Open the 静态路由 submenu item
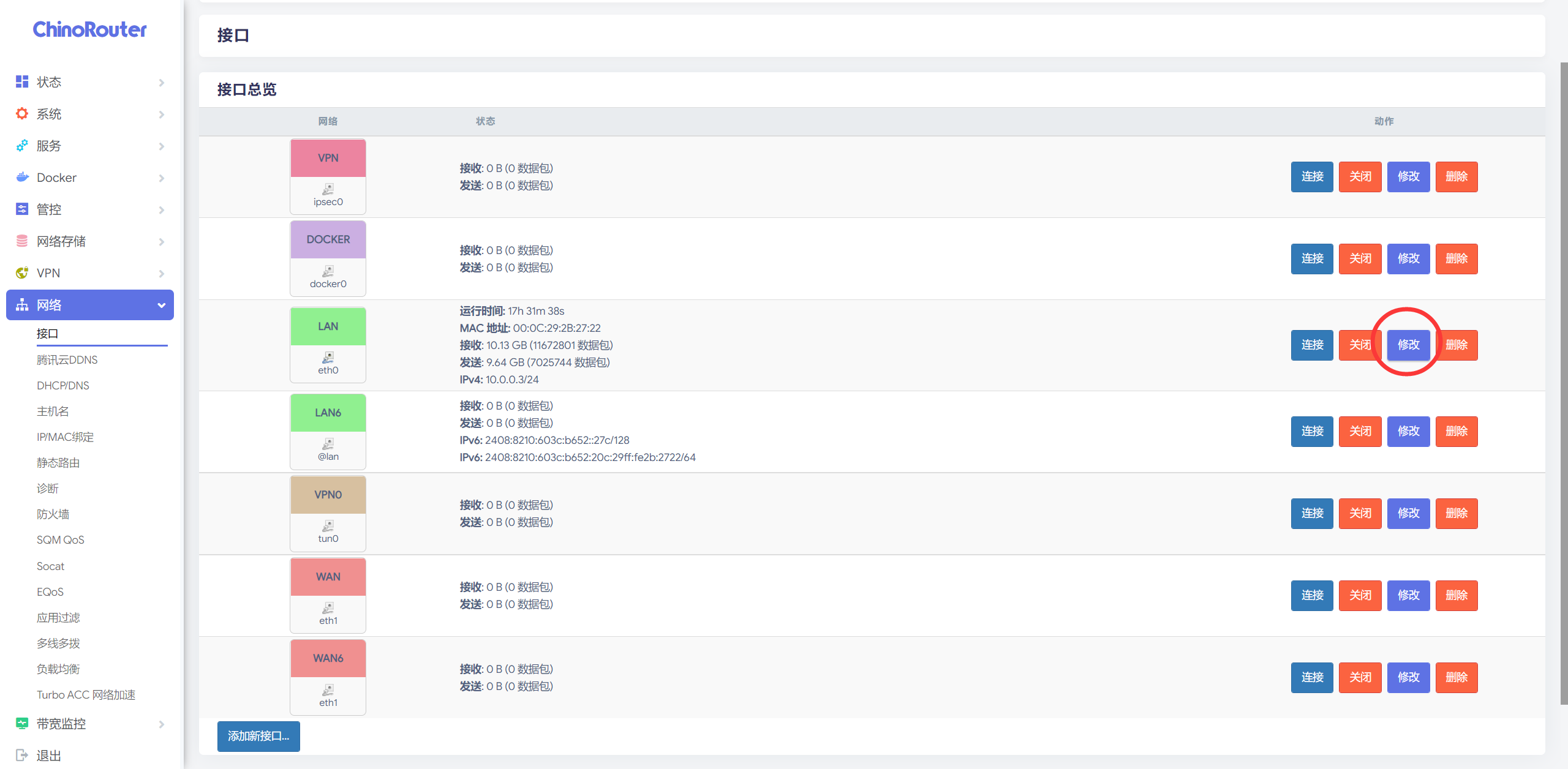This screenshot has width=1568, height=769. [x=58, y=462]
